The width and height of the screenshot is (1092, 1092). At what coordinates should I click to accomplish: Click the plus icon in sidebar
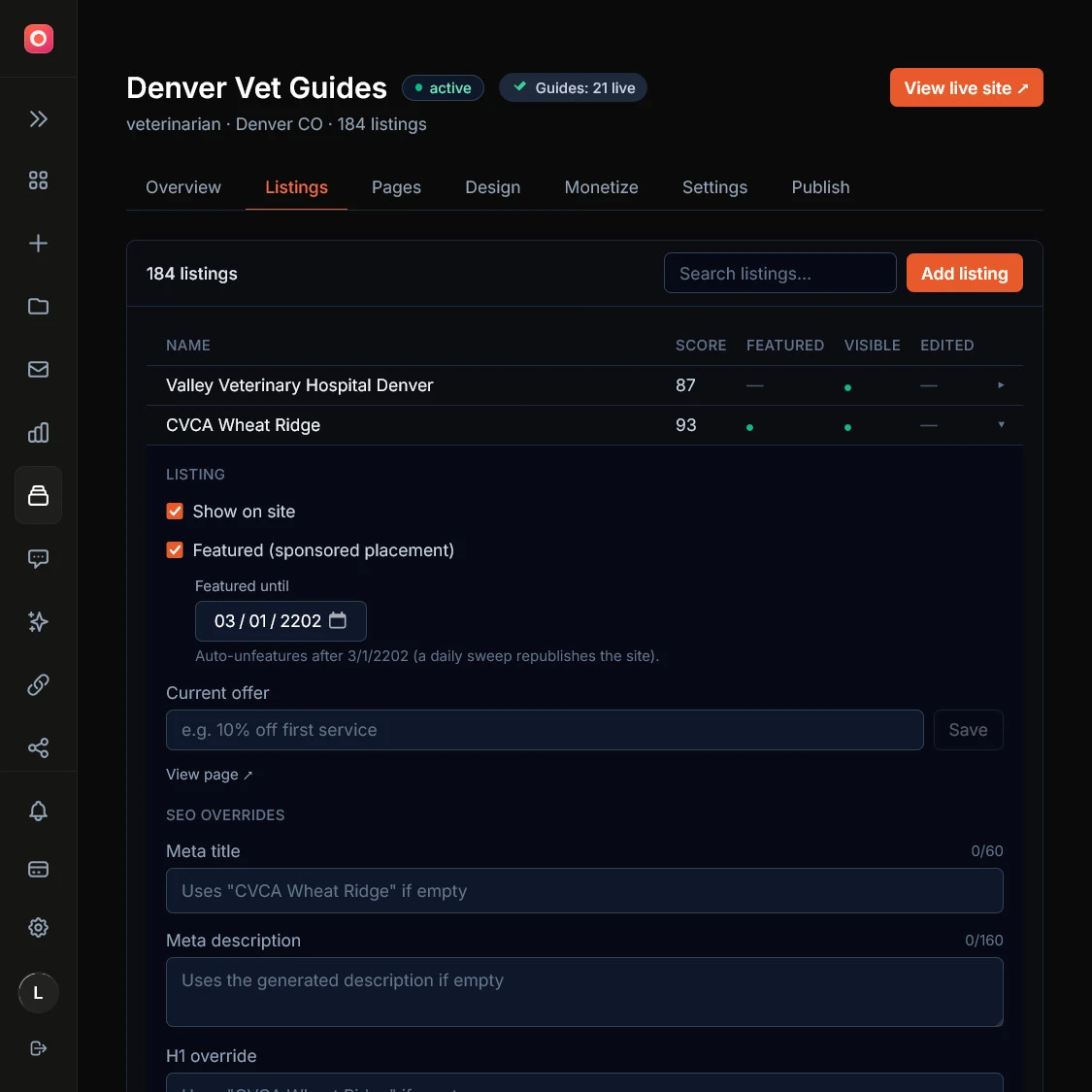(38, 243)
